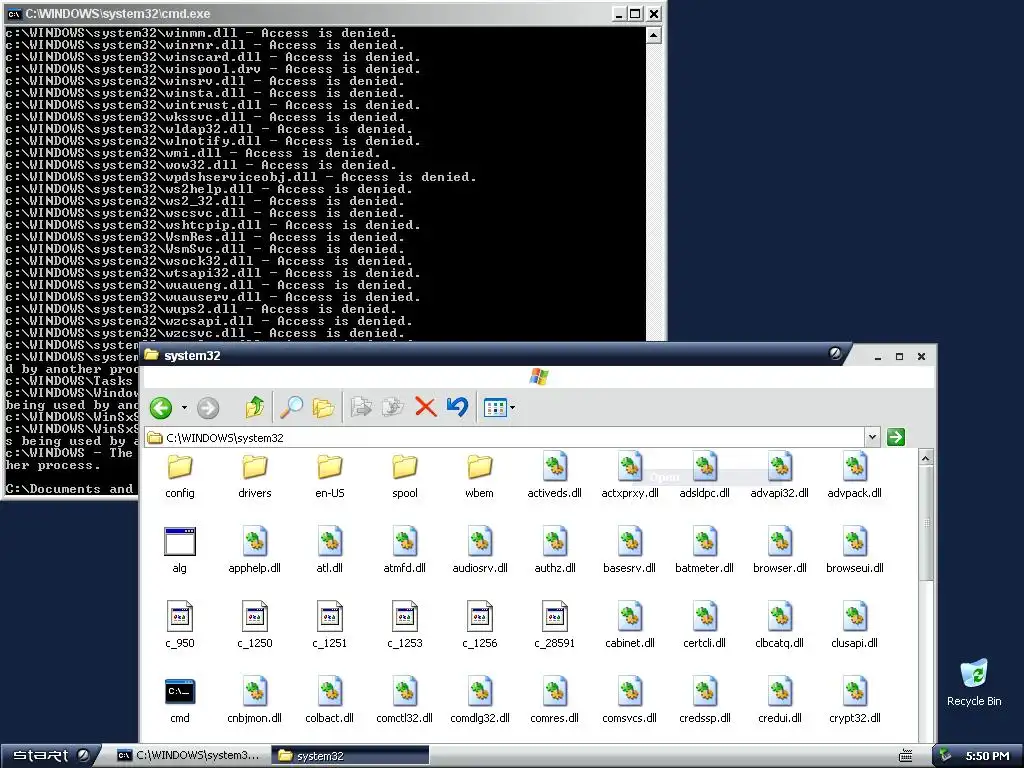1024x768 pixels.
Task: Select the advpack.dll file
Action: 855,476
